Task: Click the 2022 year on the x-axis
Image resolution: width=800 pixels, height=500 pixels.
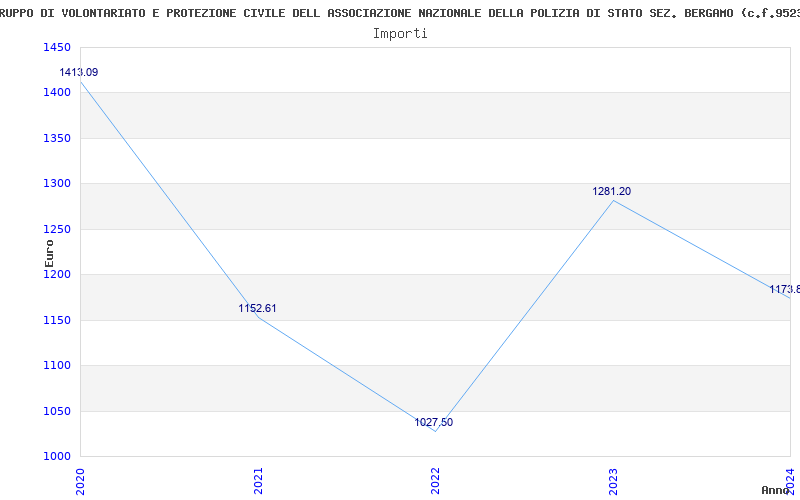Action: 436,479
